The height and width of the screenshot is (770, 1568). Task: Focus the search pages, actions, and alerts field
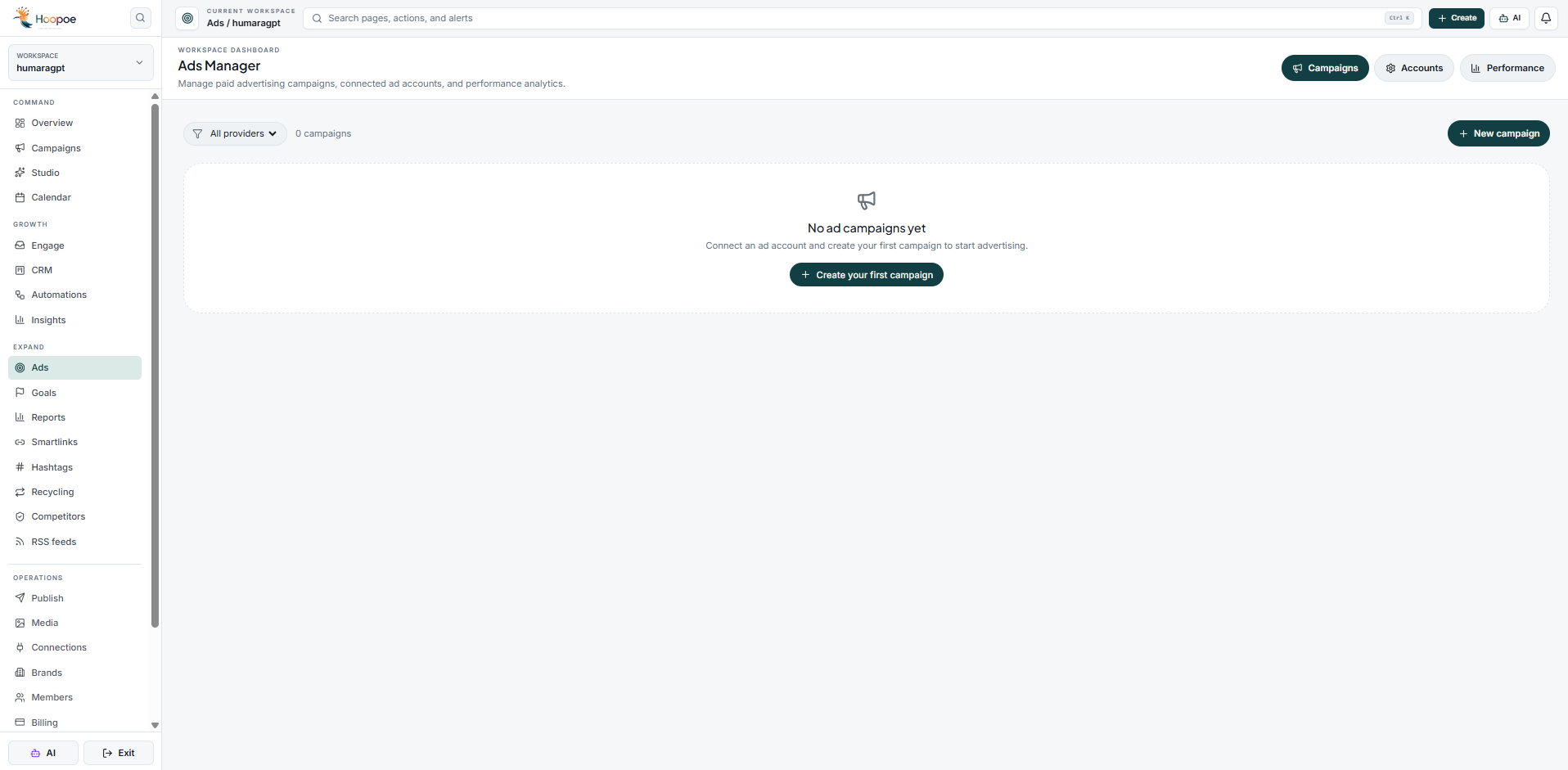coord(863,18)
